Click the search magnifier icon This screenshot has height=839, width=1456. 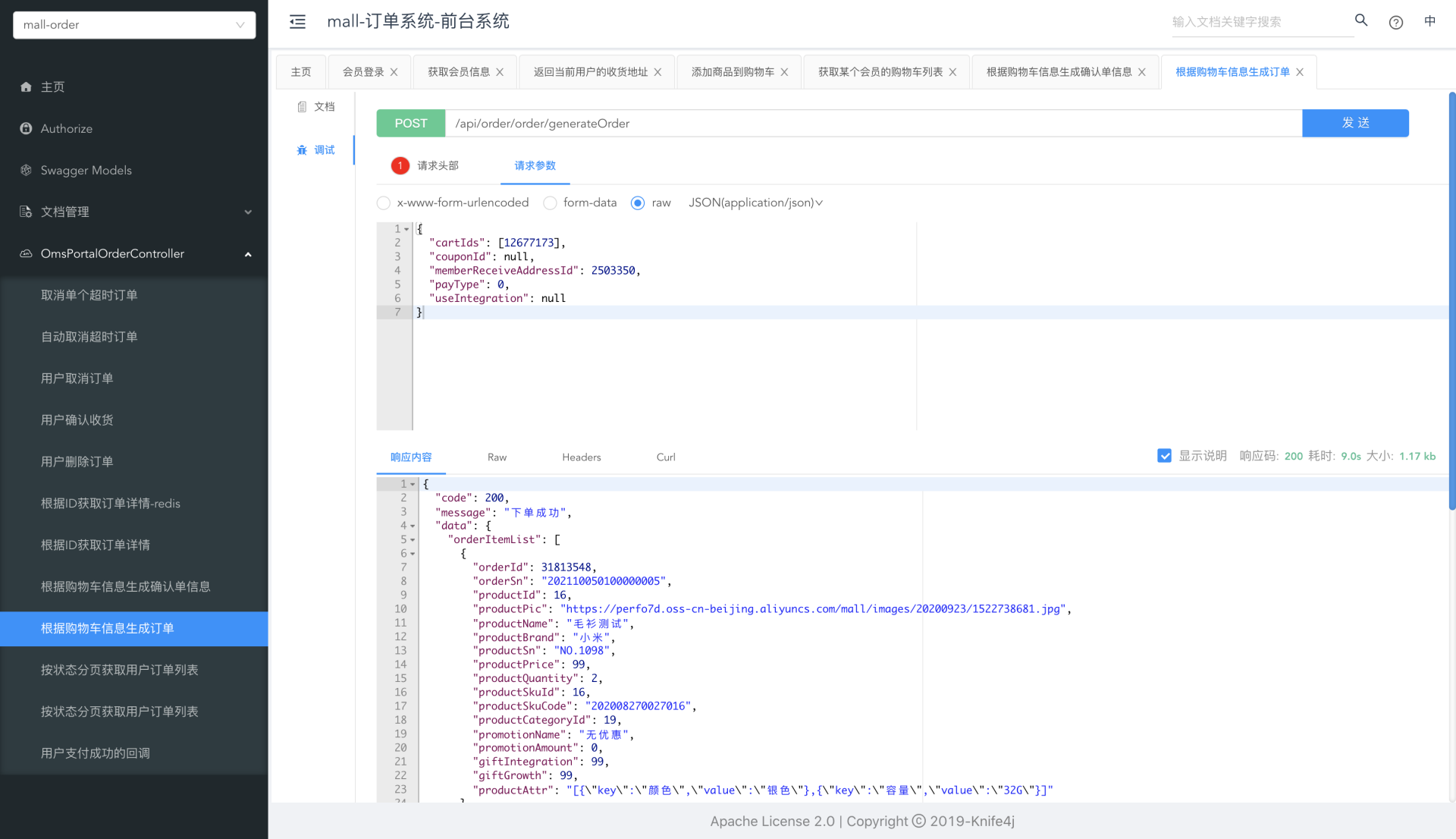pyautogui.click(x=1361, y=20)
